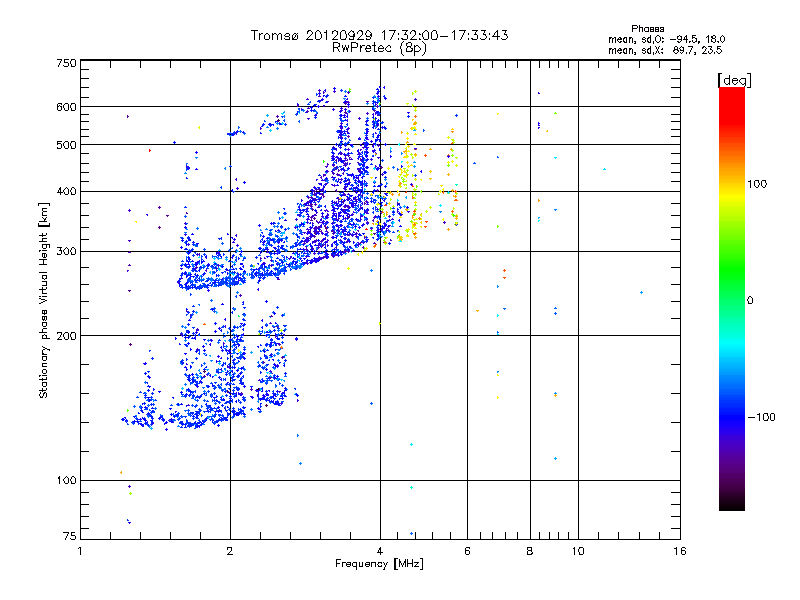Click the 'Phases' header label

pos(647,29)
